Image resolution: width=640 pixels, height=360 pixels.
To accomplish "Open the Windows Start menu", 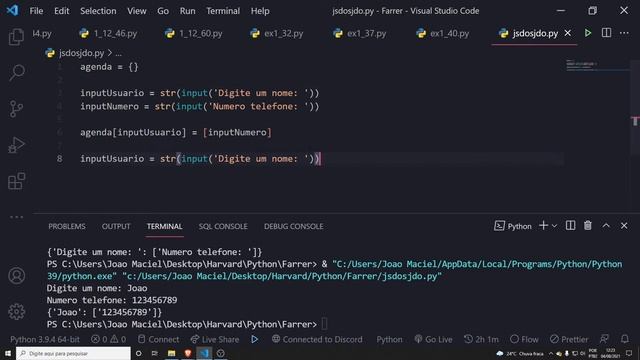I will coord(8,353).
